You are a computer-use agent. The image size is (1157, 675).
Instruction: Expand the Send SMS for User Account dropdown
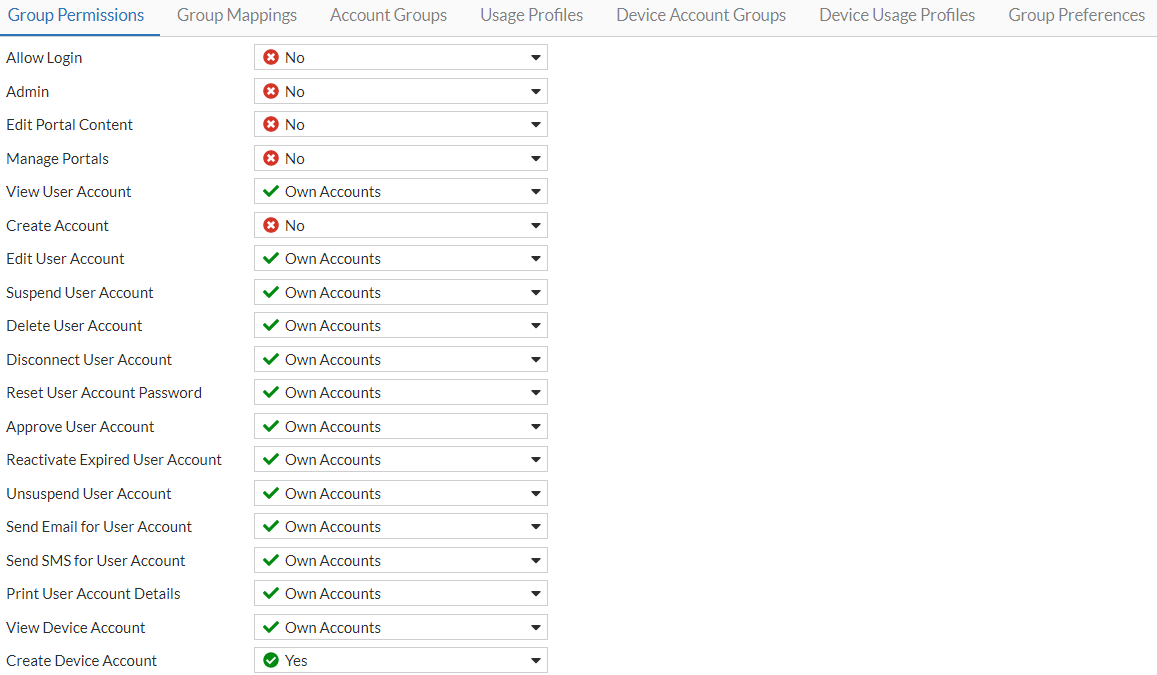[x=535, y=560]
